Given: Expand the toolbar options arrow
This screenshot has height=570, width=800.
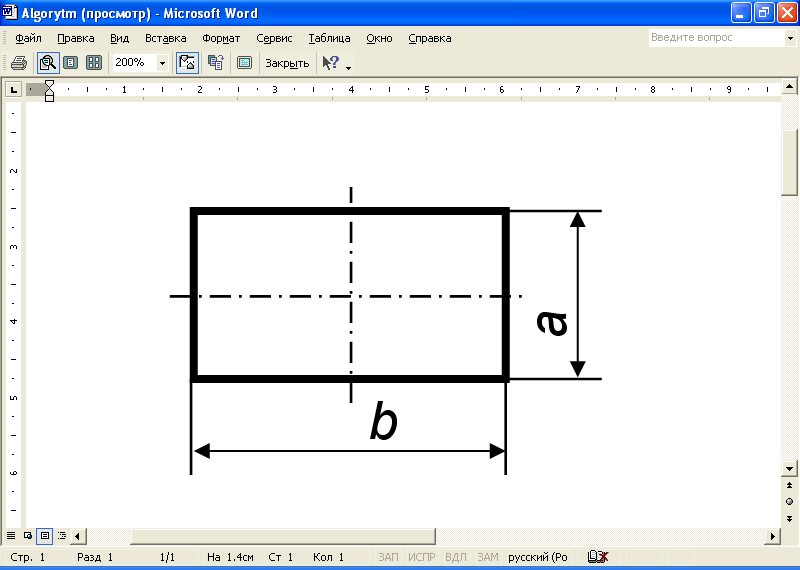Looking at the screenshot, I should click(348, 67).
